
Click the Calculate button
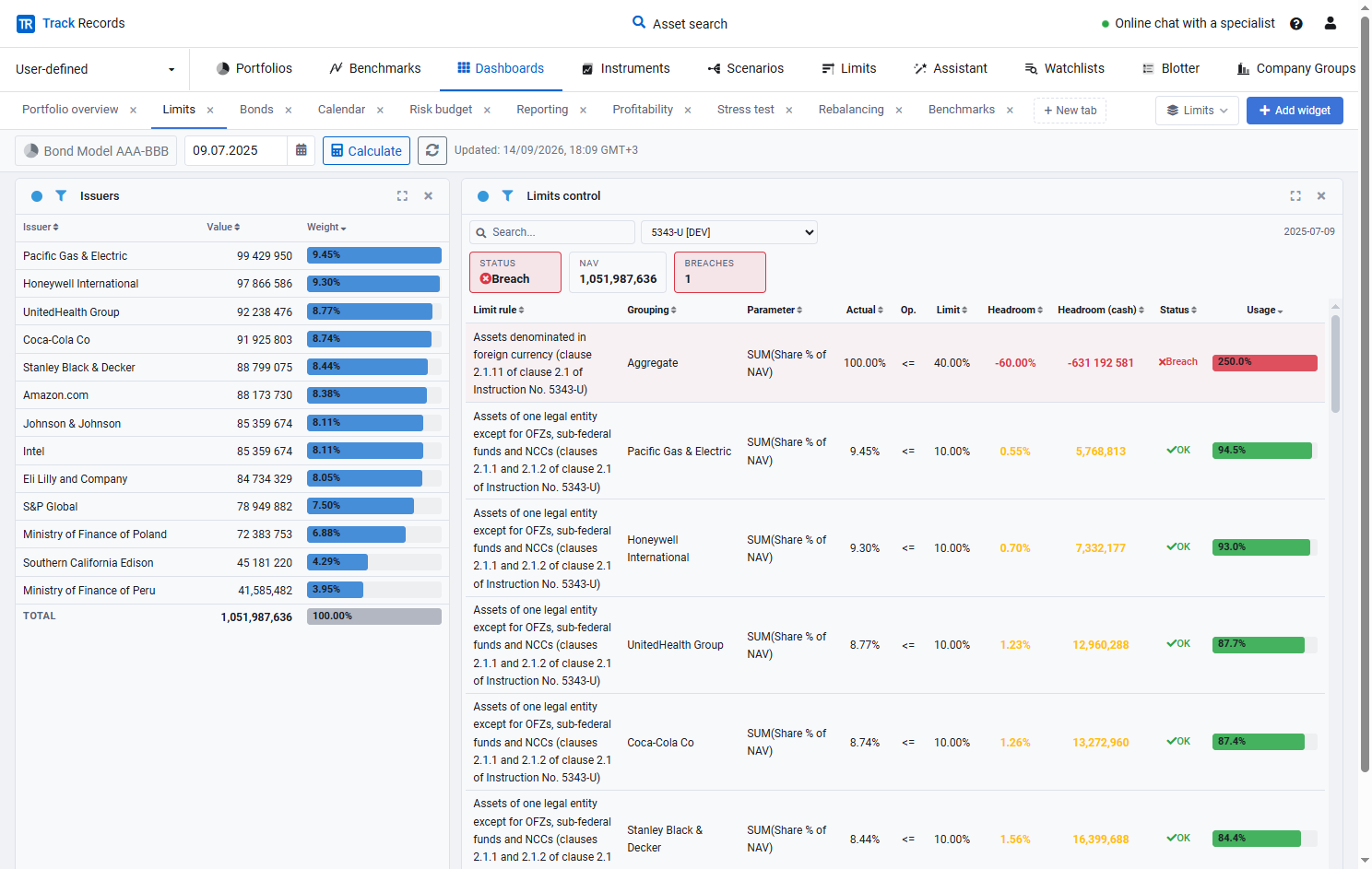[x=366, y=150]
